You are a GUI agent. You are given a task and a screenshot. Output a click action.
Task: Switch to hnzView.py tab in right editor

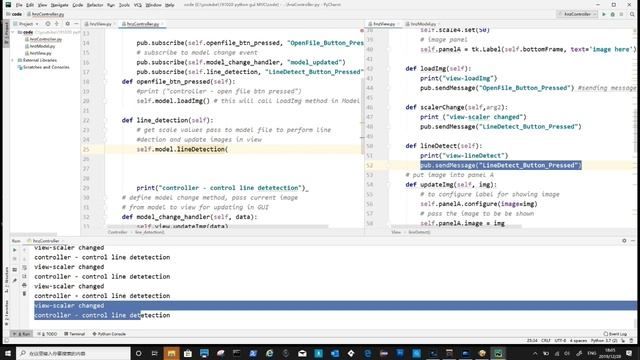(384, 24)
